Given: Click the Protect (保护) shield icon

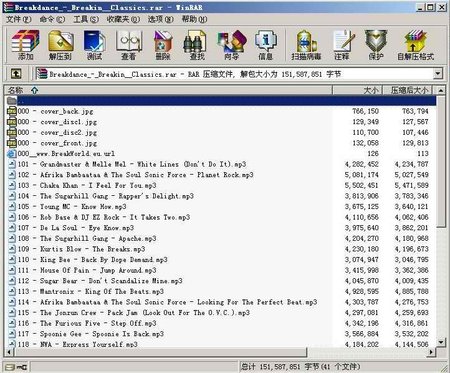Looking at the screenshot, I should tap(376, 45).
